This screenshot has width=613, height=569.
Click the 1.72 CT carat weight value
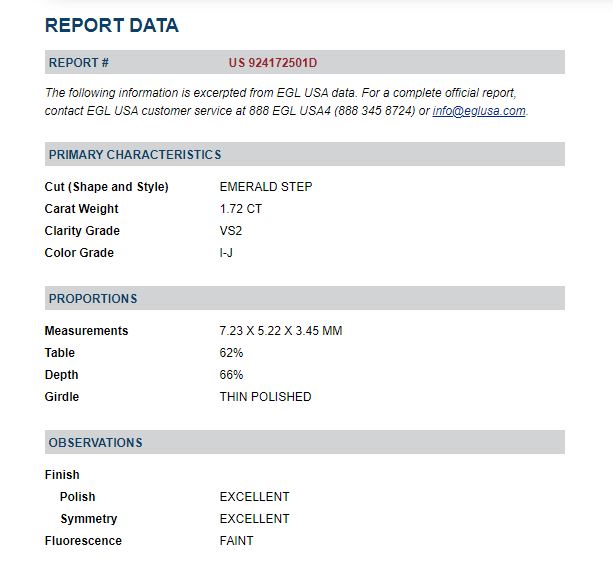click(241, 209)
